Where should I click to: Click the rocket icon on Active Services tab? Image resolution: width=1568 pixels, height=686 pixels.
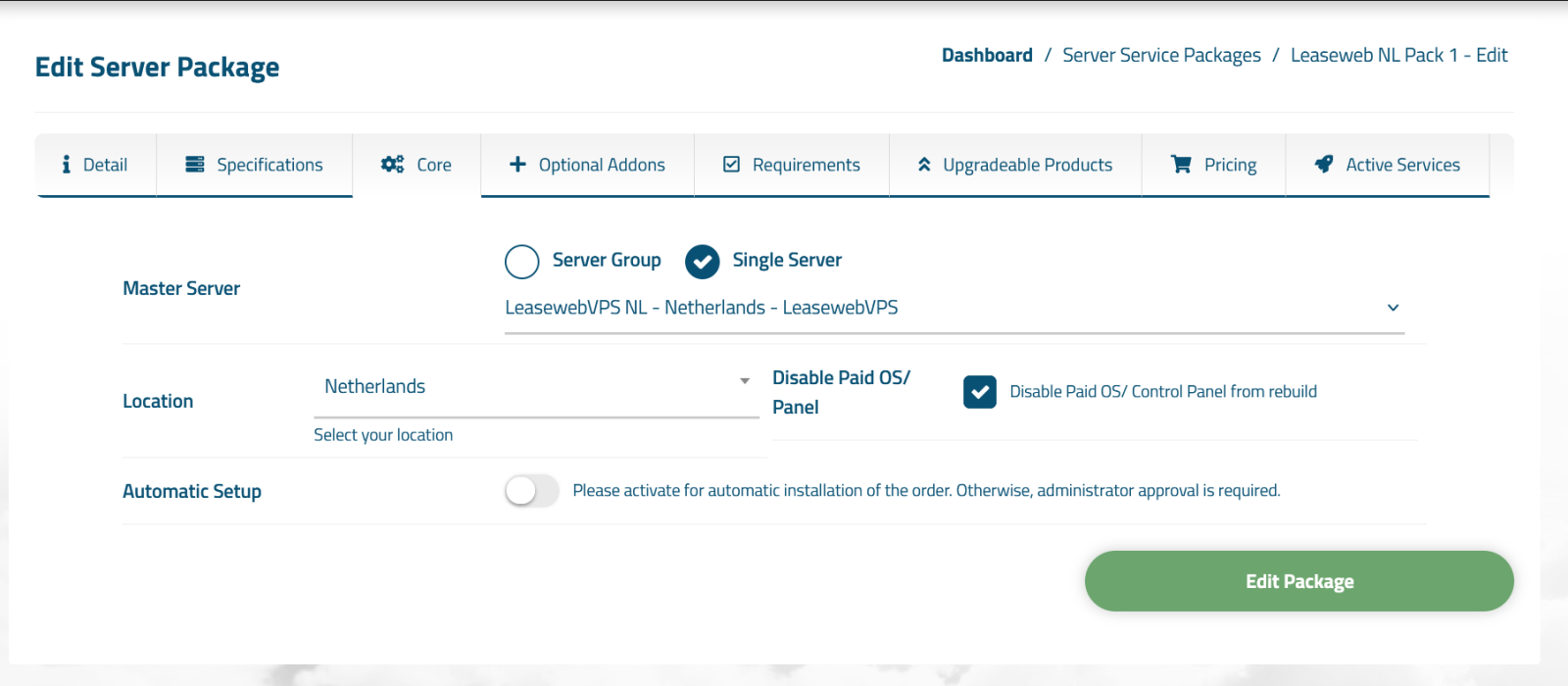pyautogui.click(x=1324, y=164)
